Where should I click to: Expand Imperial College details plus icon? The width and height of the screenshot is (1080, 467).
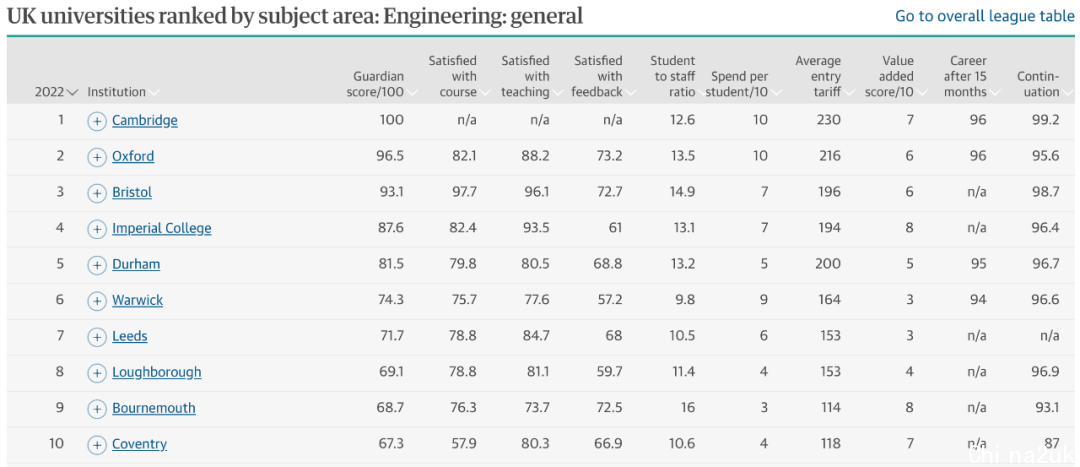[97, 229]
